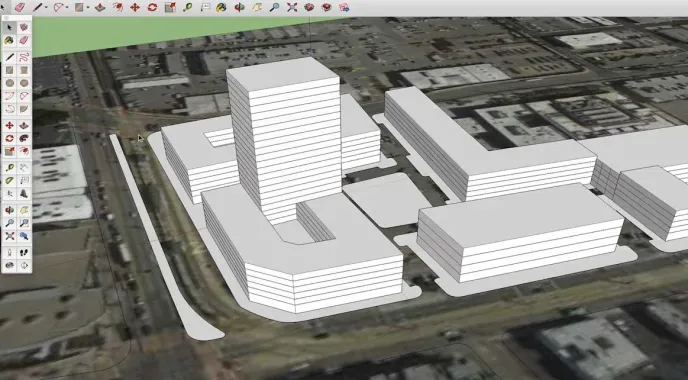688x380 pixels.
Task: Select the Axes tool
Action: 10,194
